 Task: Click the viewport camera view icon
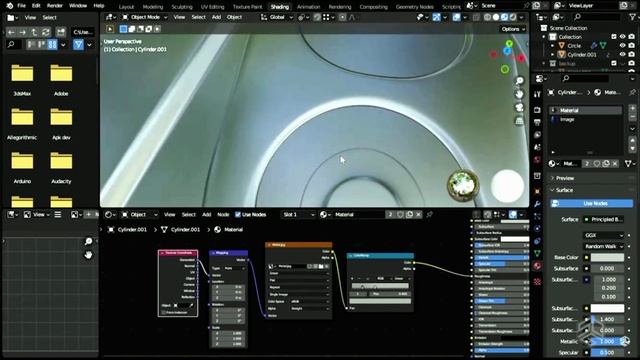519,107
